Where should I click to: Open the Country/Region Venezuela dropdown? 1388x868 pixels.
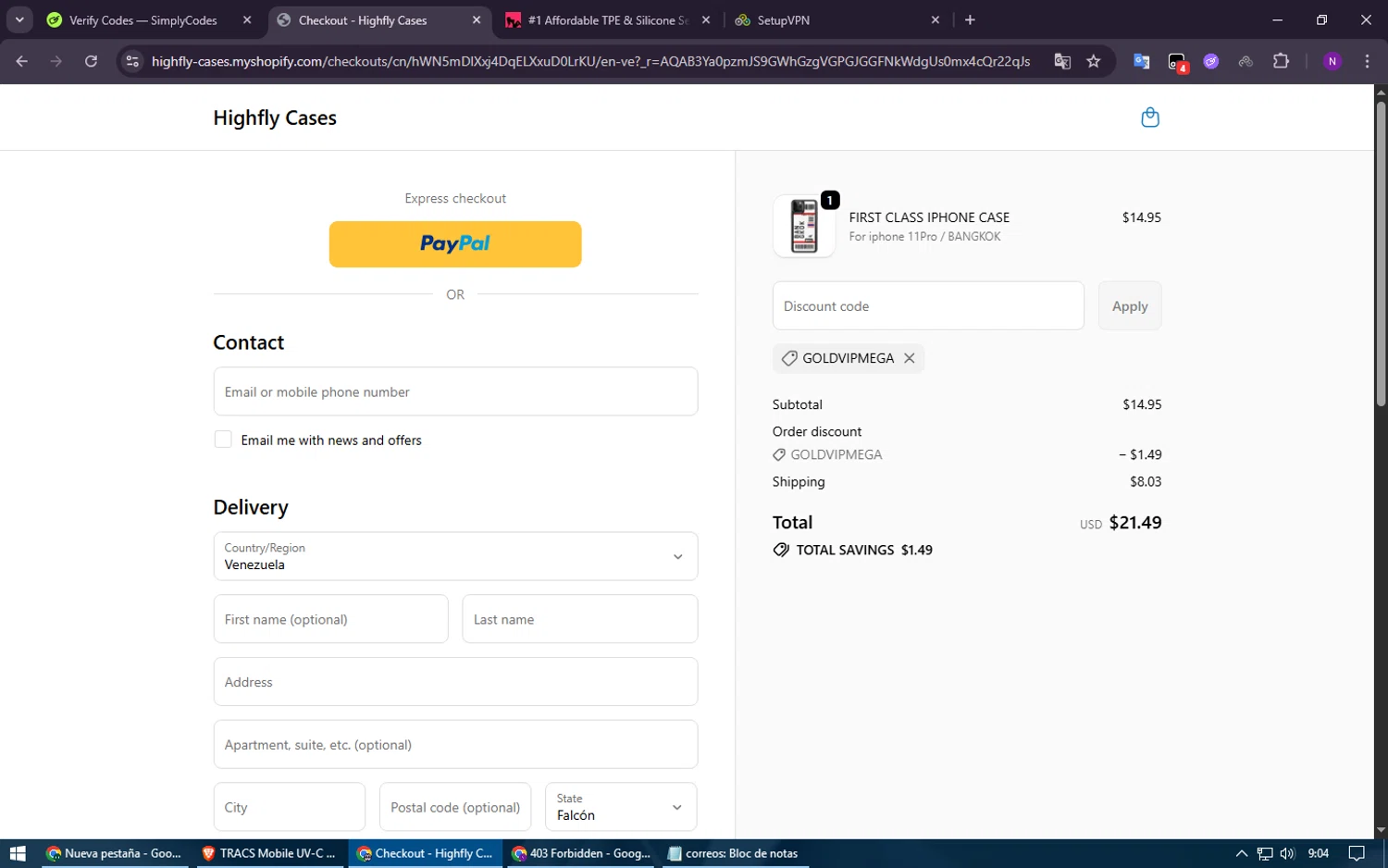click(x=455, y=556)
